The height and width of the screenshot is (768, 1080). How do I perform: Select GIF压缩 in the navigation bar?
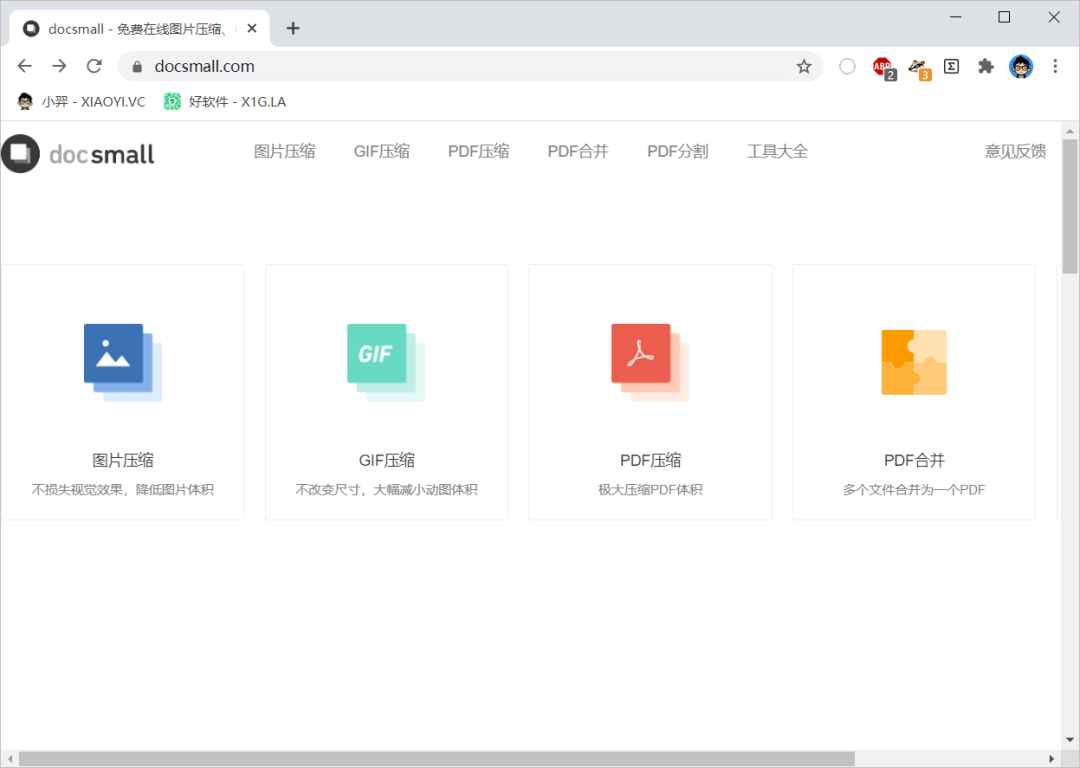point(381,151)
